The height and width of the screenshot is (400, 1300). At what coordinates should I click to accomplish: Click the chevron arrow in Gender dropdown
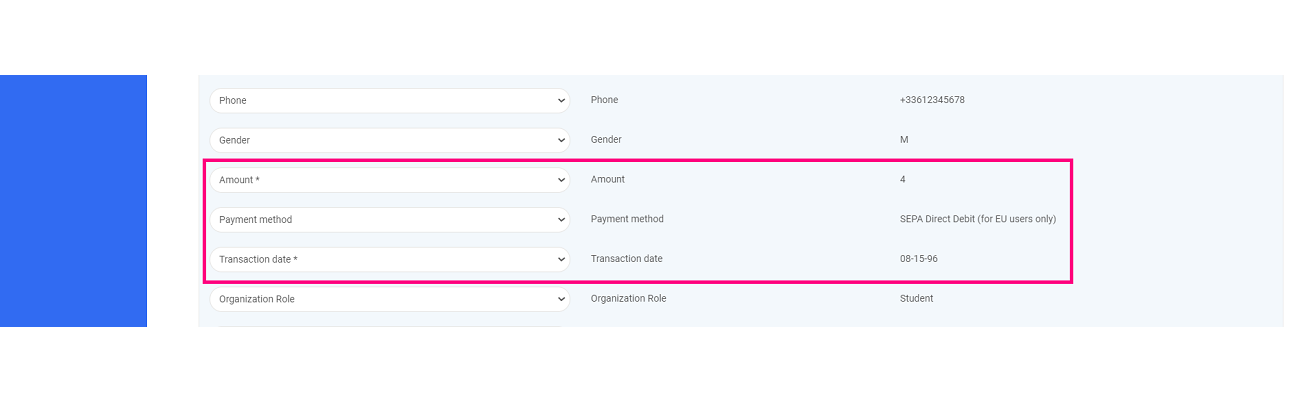[561, 140]
